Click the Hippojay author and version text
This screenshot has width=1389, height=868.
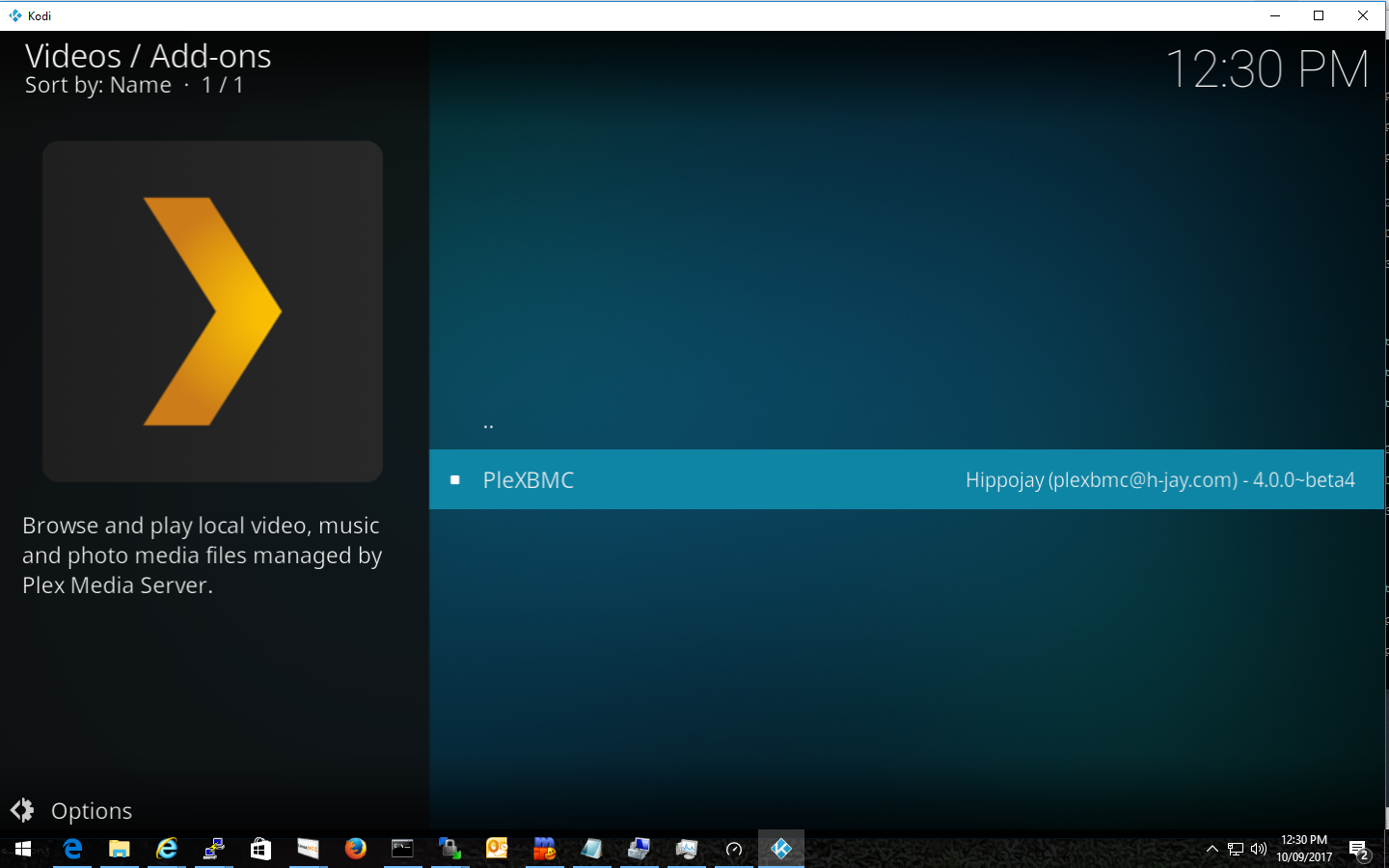point(1160,480)
